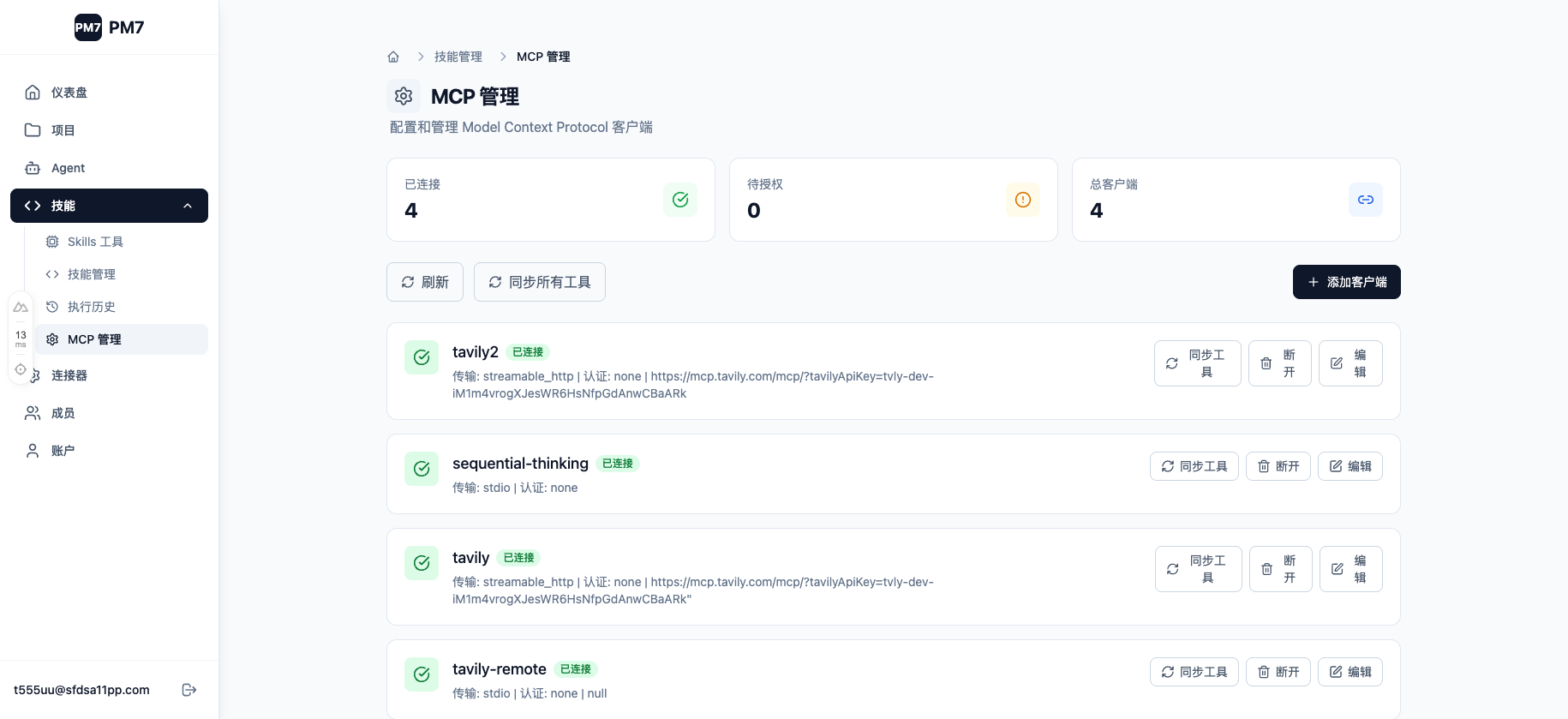This screenshot has width=1568, height=719.
Task: Click the tavily-remote client name
Action: 500,669
